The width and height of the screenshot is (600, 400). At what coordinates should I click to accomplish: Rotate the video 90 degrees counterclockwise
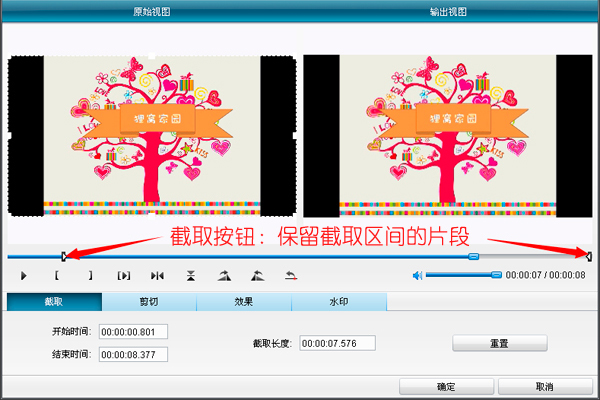point(258,276)
